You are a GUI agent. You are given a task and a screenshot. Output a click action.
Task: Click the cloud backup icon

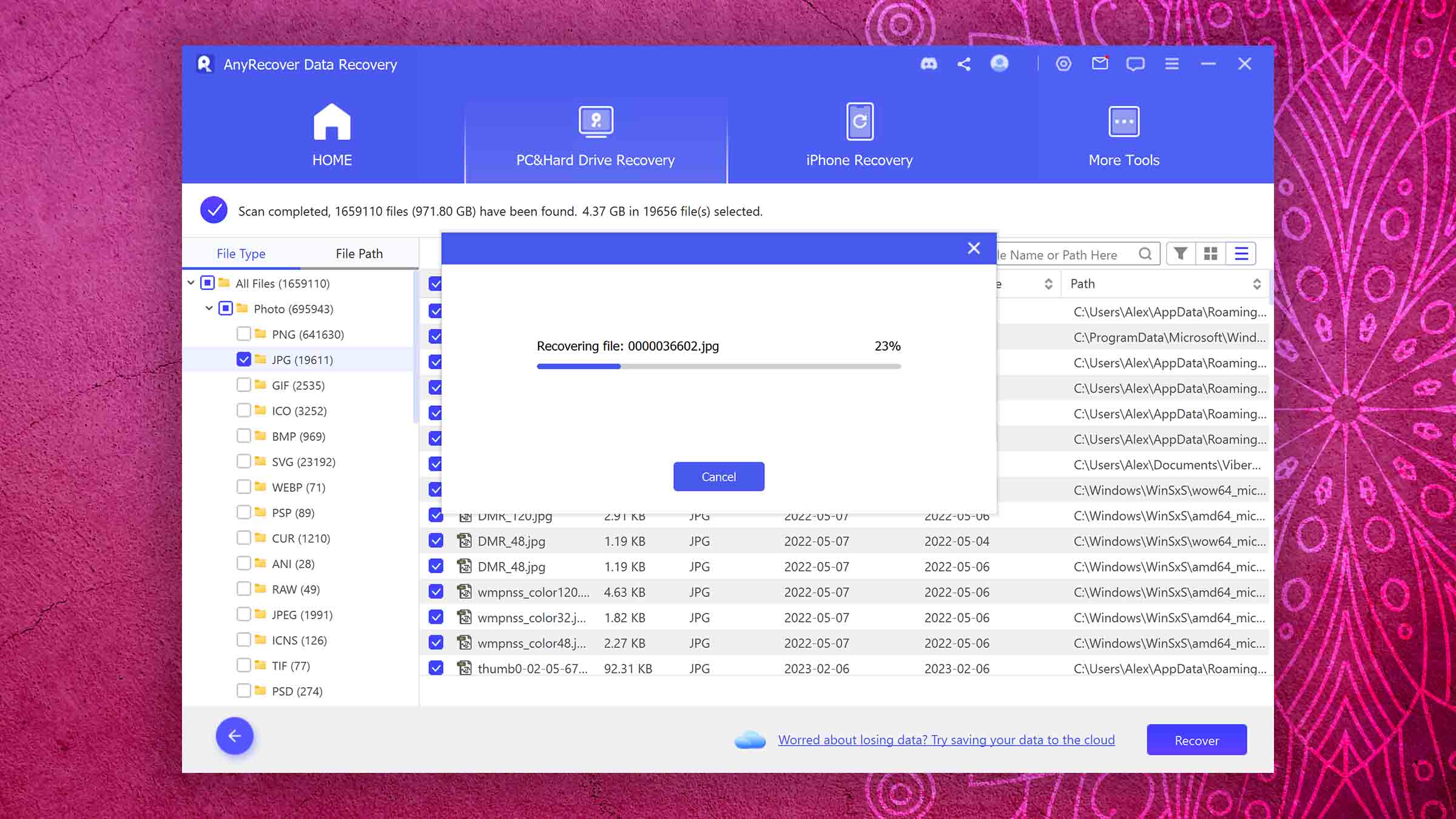(750, 740)
